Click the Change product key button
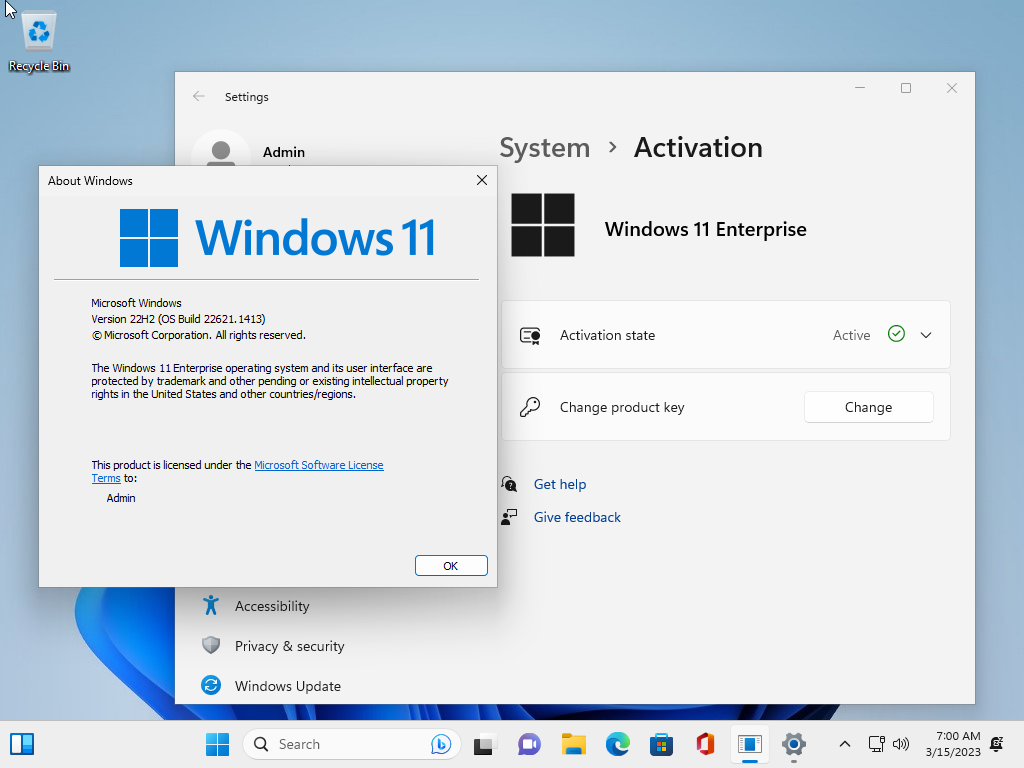Viewport: 1024px width, 768px height. 868,407
